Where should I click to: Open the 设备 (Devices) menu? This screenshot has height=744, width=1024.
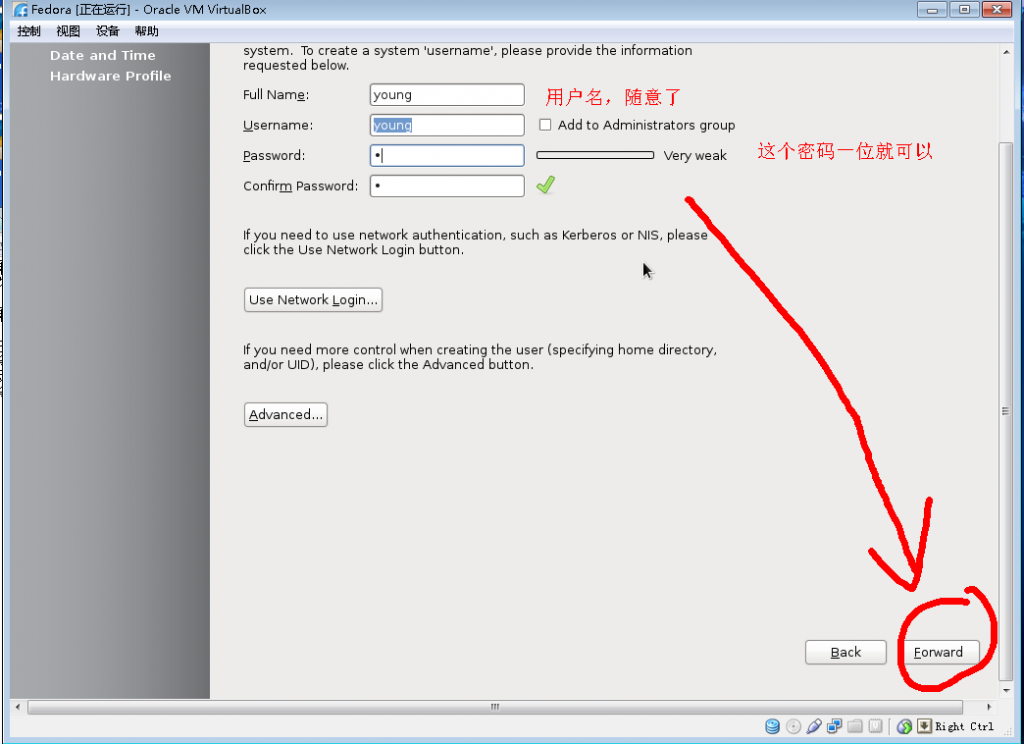click(x=107, y=31)
